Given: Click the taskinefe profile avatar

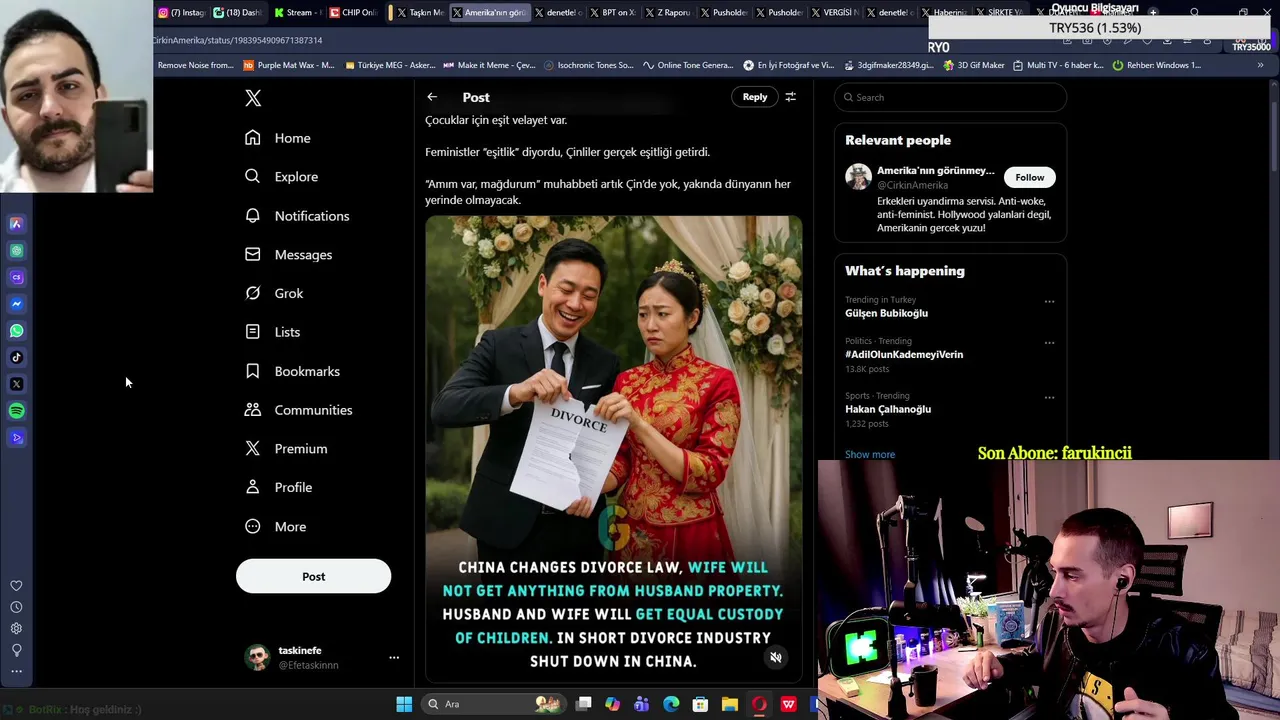Looking at the screenshot, I should [258, 658].
